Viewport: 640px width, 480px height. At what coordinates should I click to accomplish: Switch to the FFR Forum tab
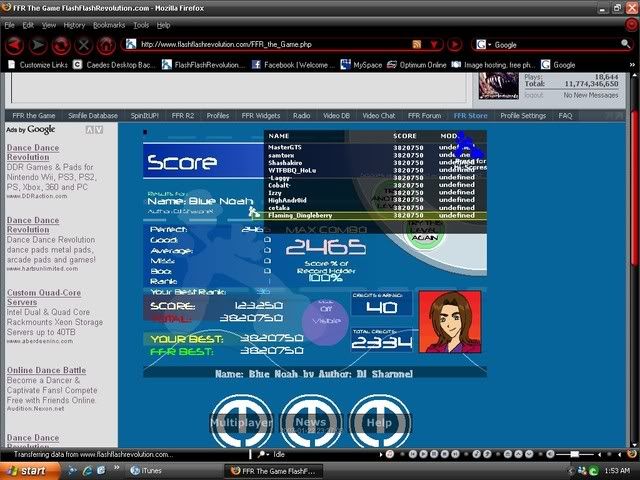[x=423, y=116]
